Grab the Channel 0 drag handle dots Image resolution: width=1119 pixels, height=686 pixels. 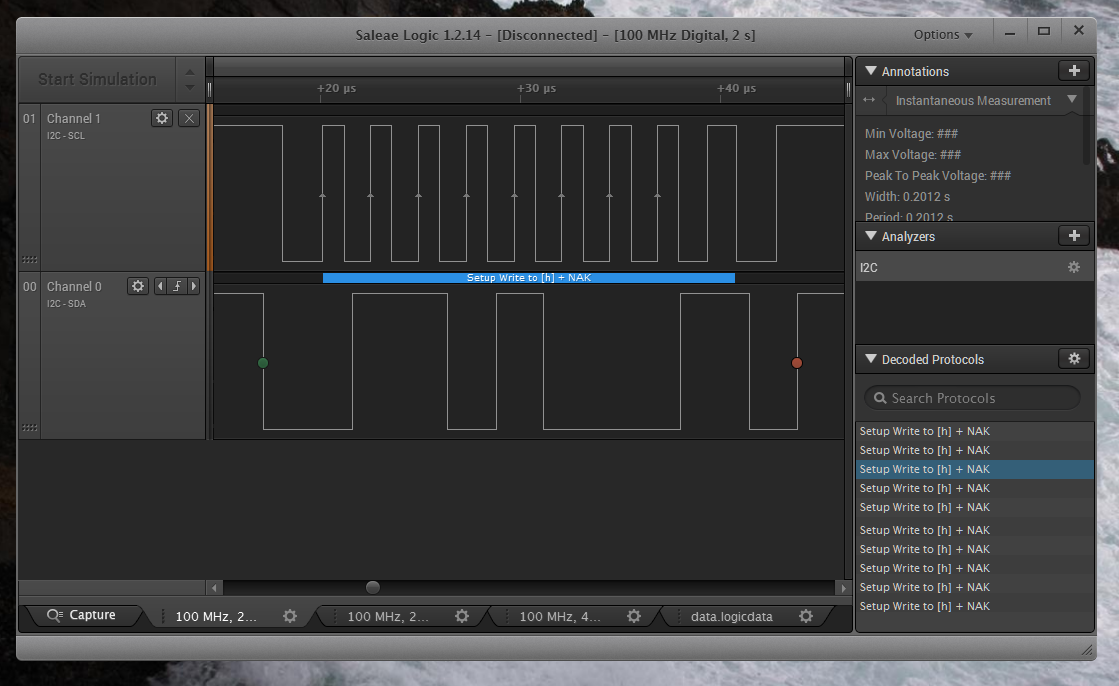[29, 428]
